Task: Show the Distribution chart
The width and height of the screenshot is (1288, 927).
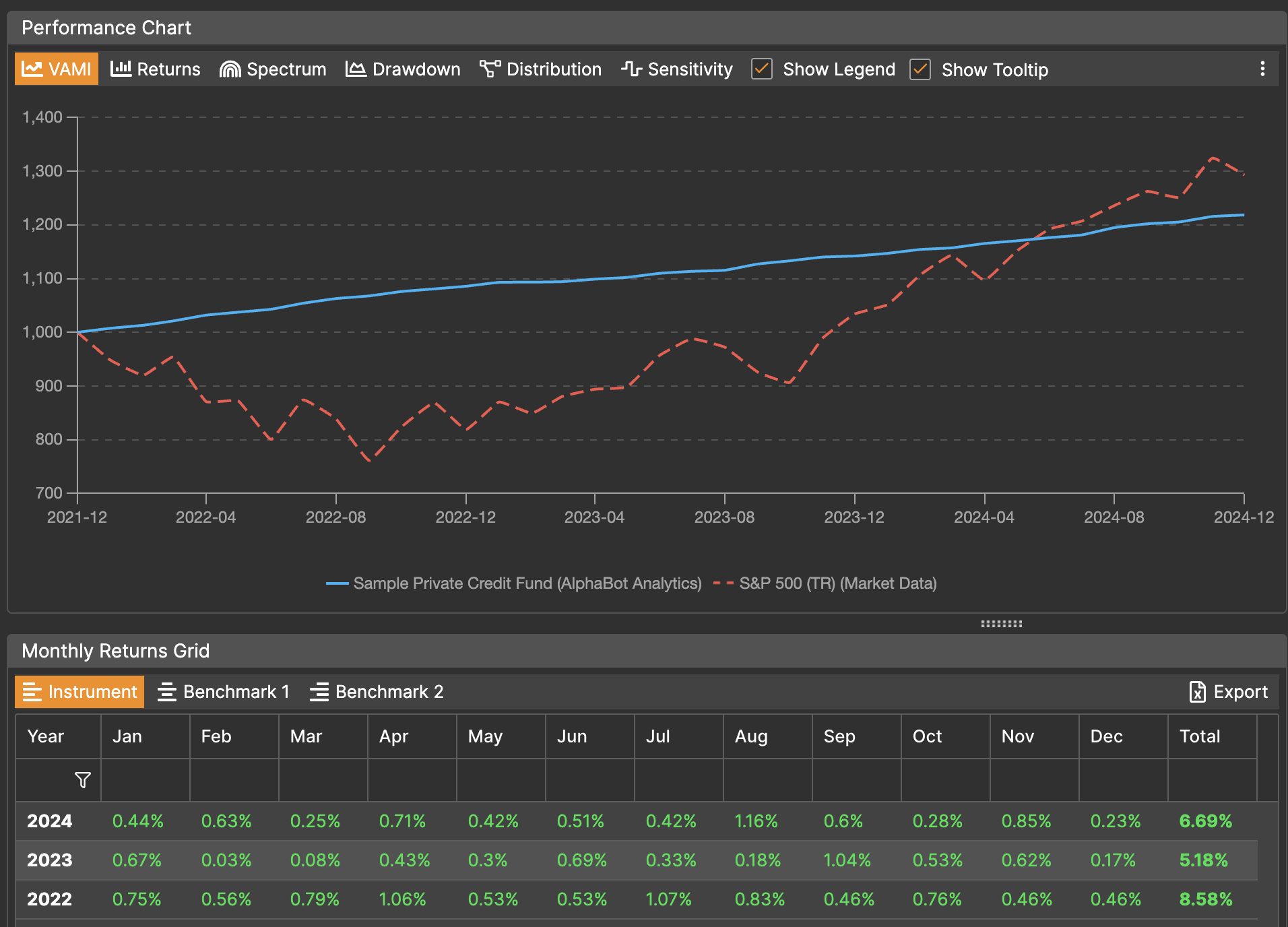Action: [x=540, y=69]
